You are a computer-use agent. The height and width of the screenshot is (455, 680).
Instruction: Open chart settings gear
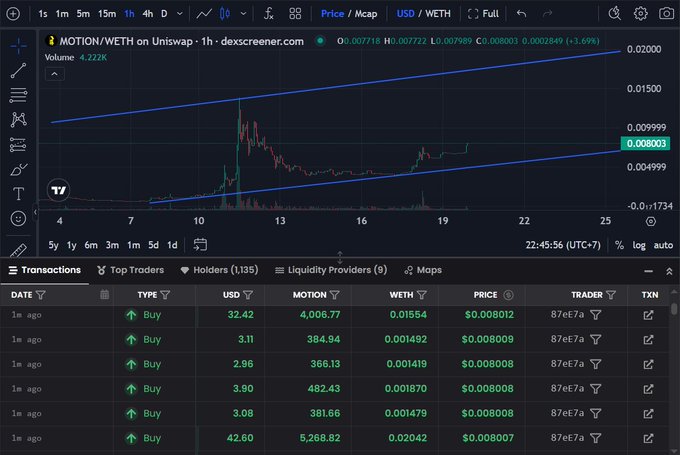(x=641, y=14)
